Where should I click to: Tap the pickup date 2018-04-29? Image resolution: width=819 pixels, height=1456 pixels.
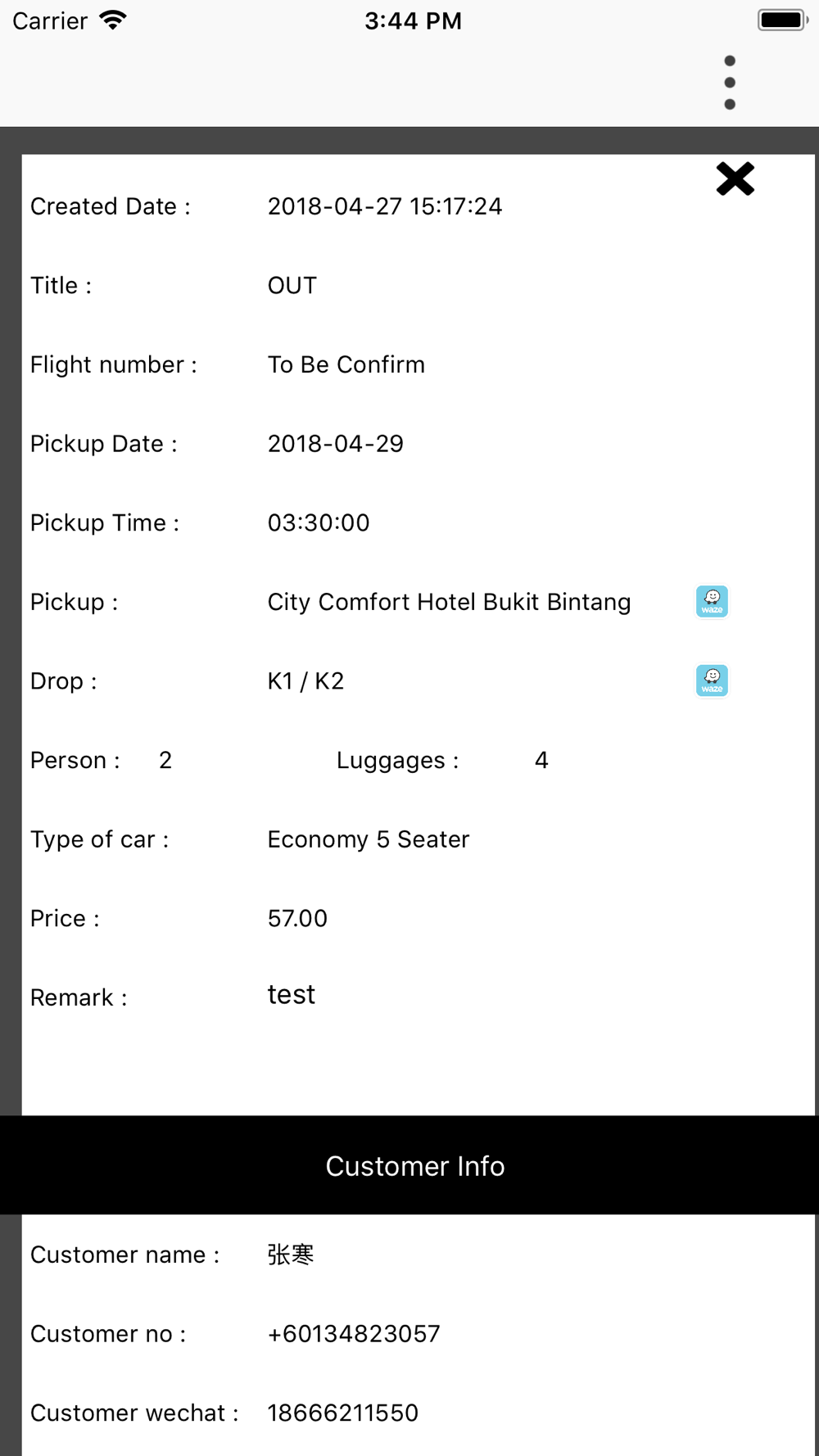pos(336,444)
